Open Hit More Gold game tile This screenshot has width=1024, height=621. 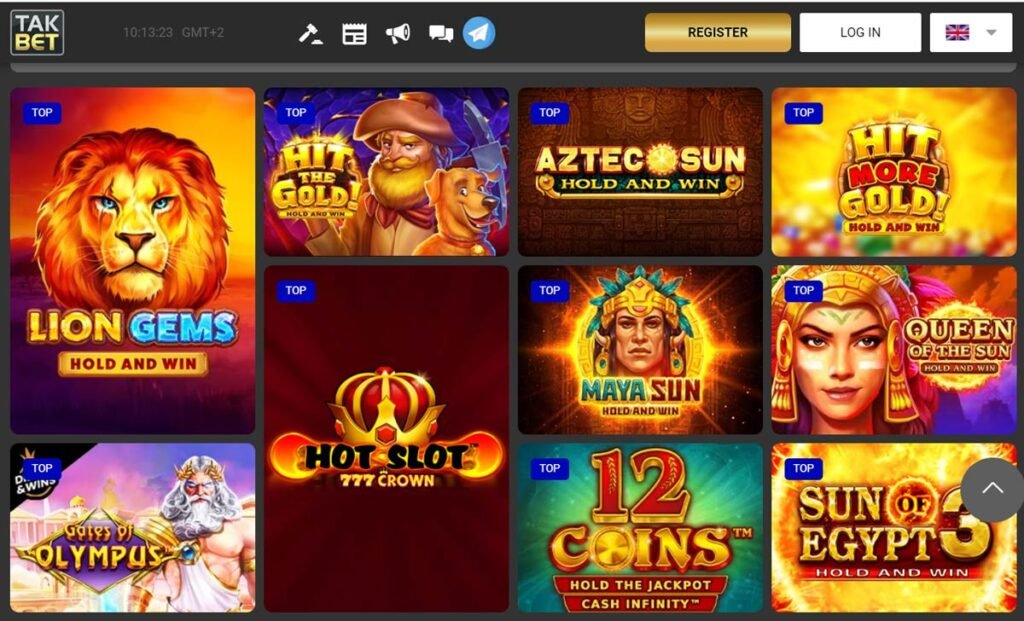pyautogui.click(x=894, y=172)
